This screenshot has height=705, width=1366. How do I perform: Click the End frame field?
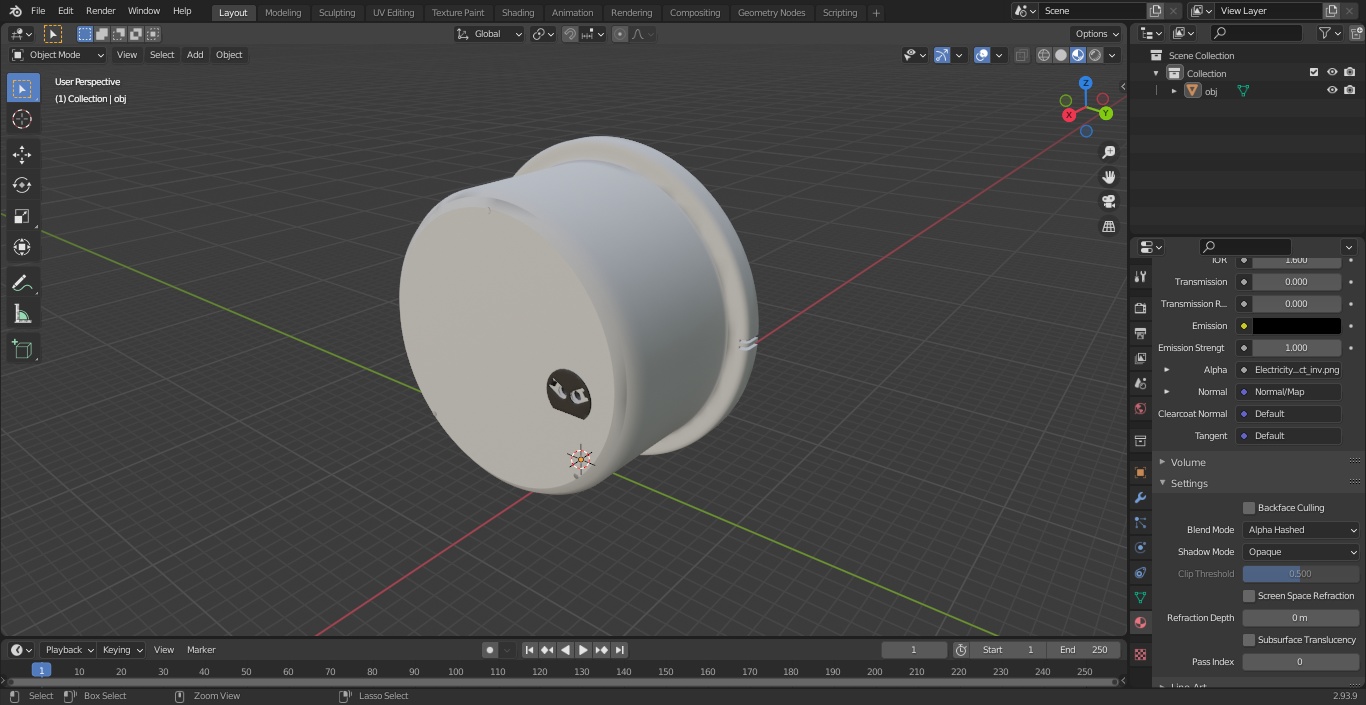tap(1084, 650)
